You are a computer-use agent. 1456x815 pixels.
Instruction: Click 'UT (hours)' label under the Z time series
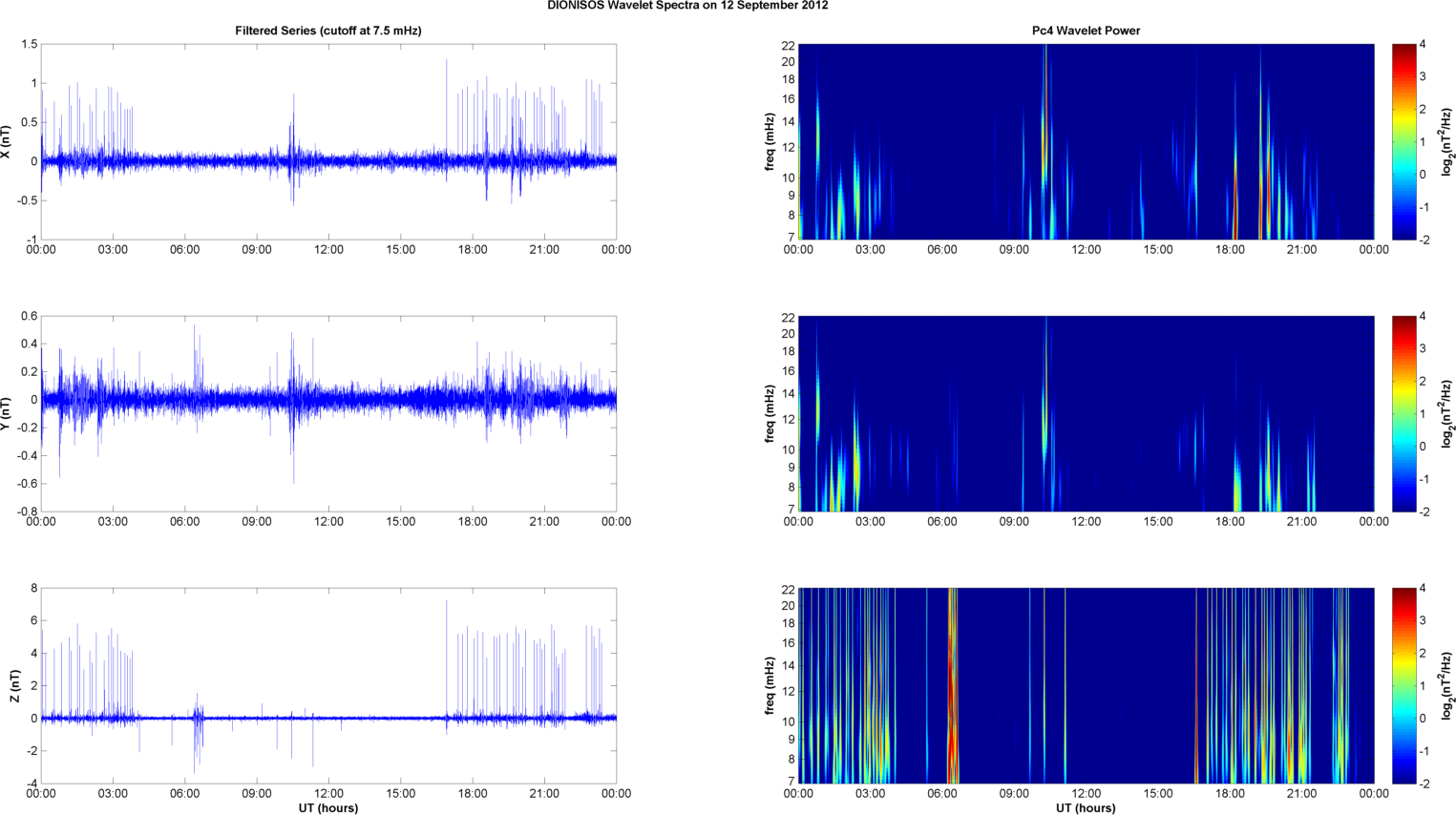pos(328,808)
